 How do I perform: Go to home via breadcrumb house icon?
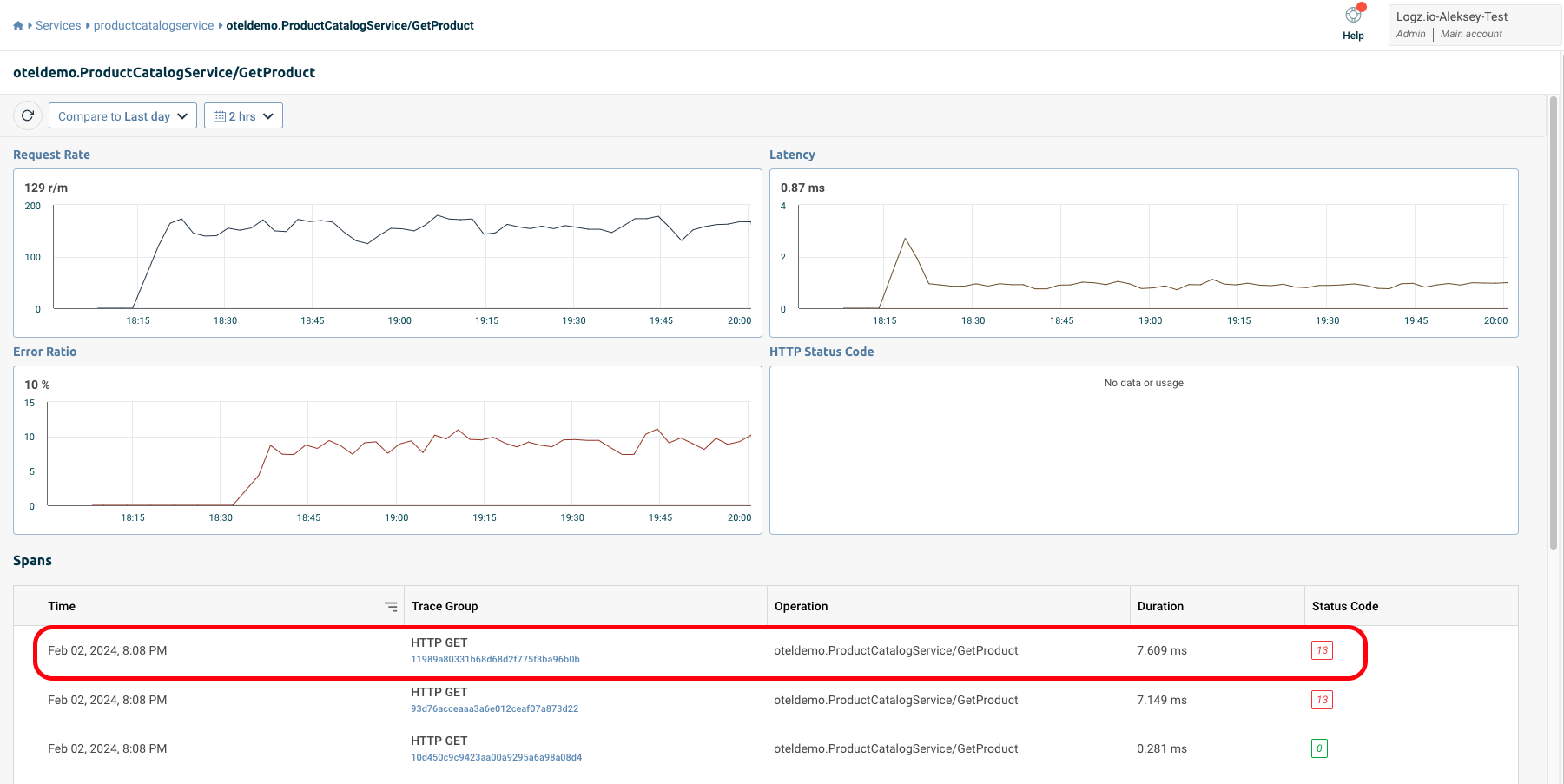click(18, 26)
